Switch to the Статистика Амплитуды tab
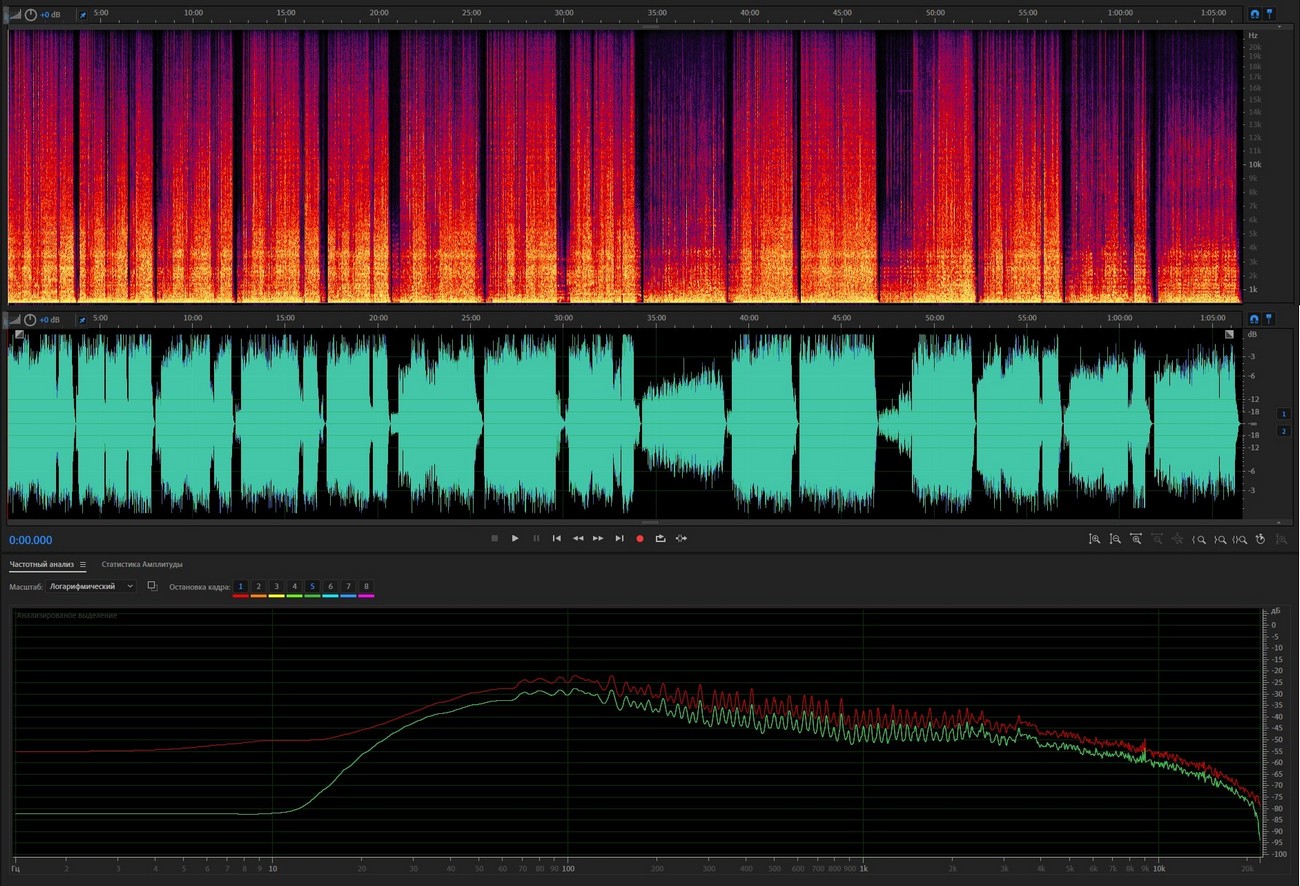 142,565
